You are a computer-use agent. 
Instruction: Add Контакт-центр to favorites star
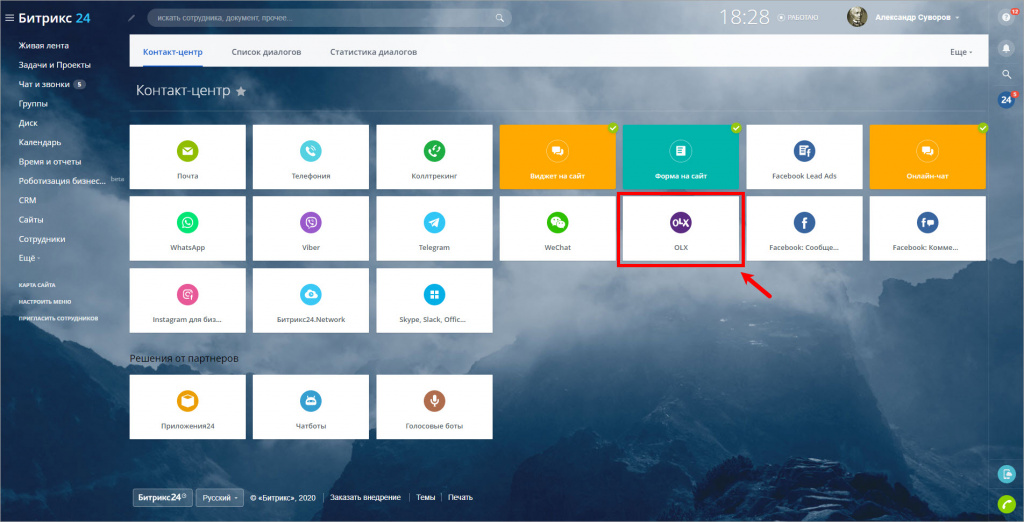241,91
